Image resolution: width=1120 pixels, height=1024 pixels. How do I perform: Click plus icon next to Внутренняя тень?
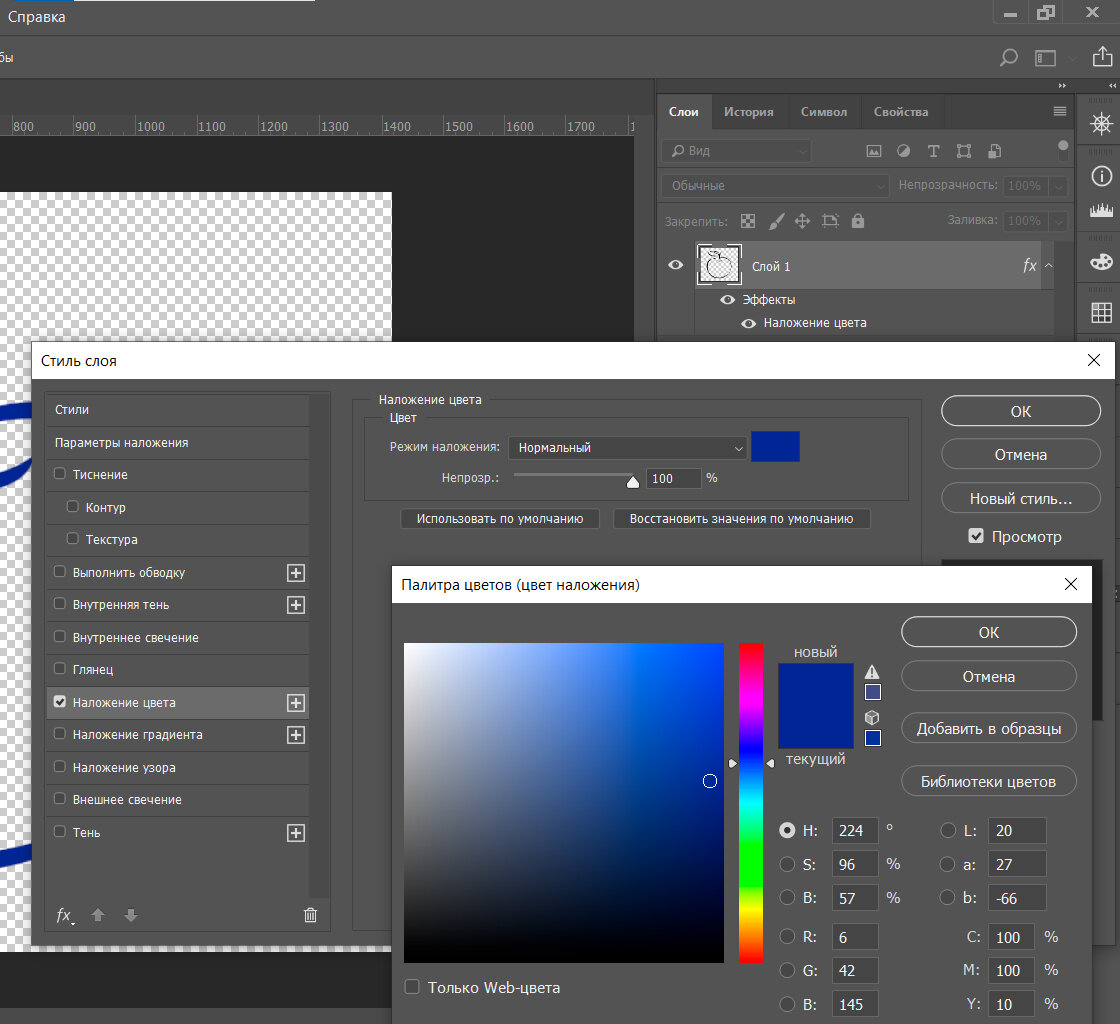pyautogui.click(x=295, y=605)
